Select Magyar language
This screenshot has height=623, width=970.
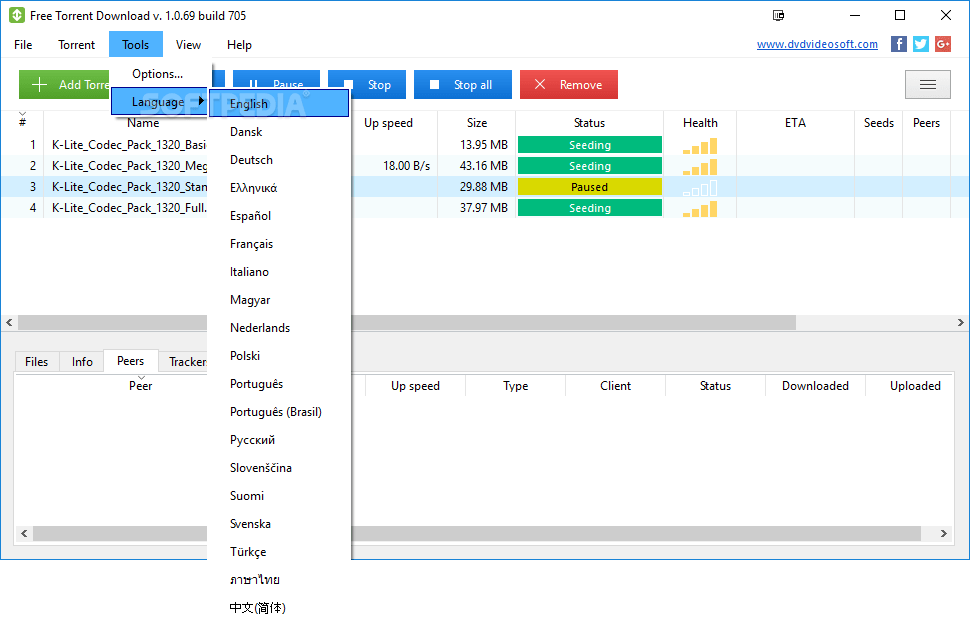(x=279, y=299)
